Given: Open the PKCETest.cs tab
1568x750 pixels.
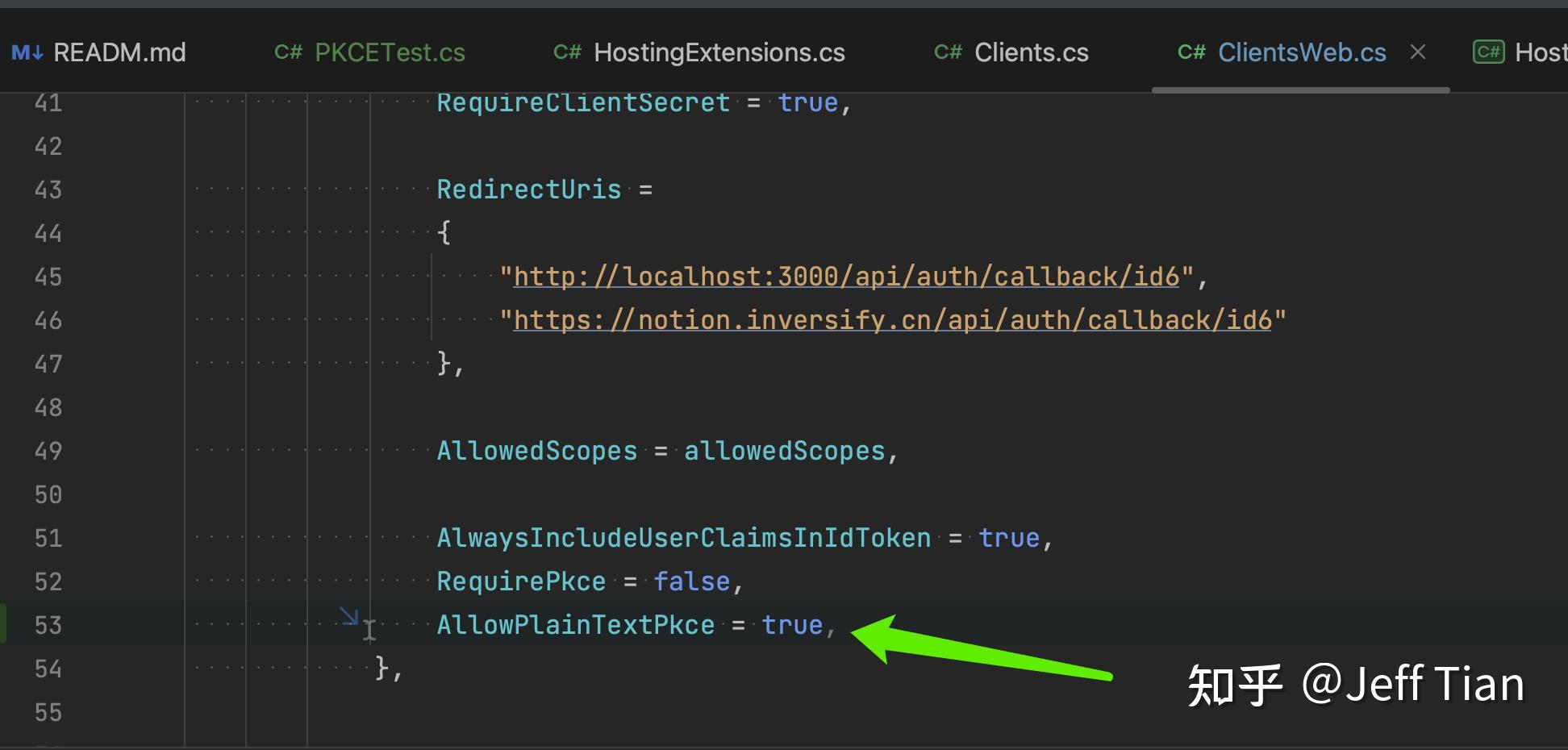Looking at the screenshot, I should 369,52.
